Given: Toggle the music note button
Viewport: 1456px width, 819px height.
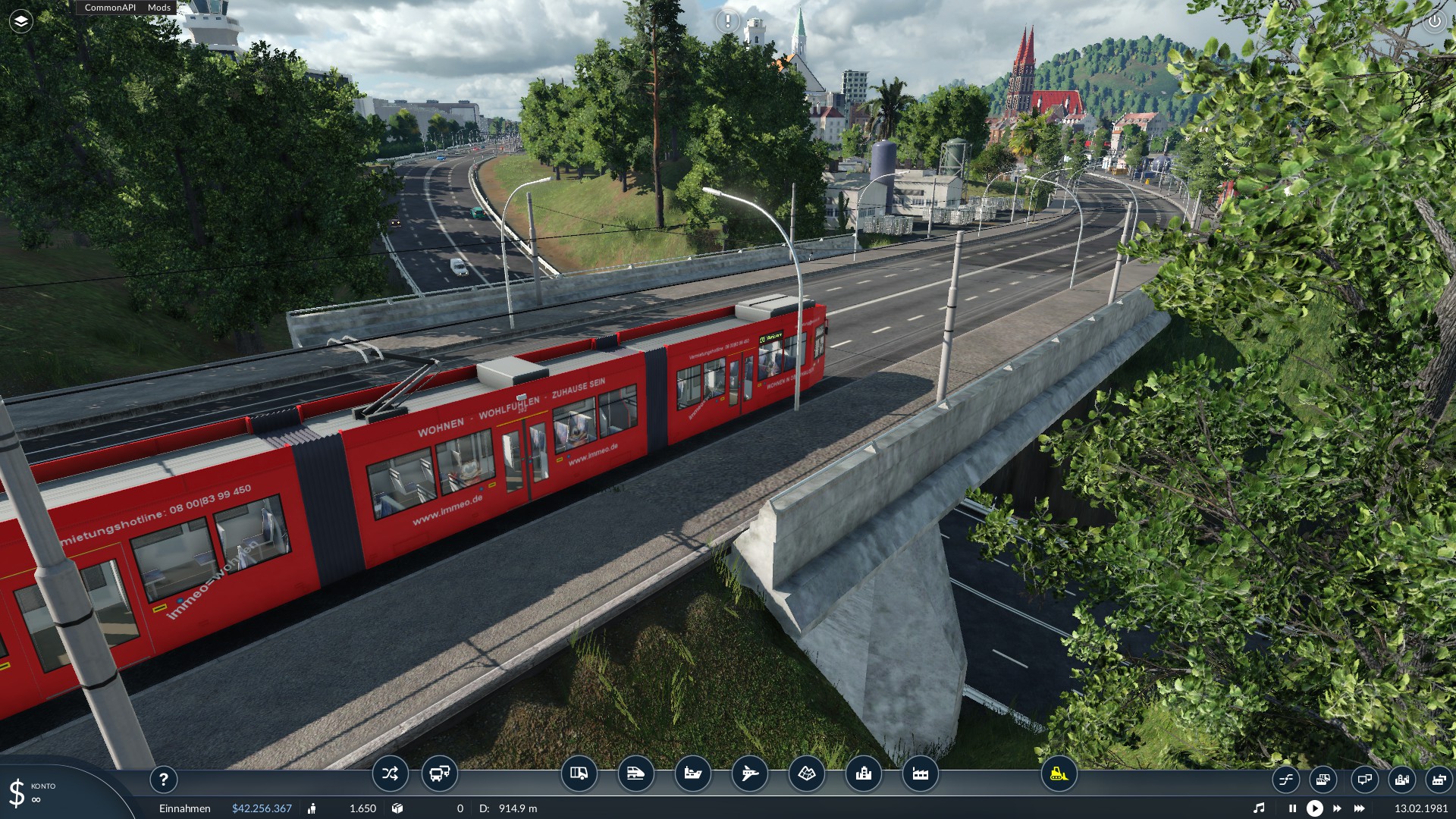Looking at the screenshot, I should click(1259, 808).
